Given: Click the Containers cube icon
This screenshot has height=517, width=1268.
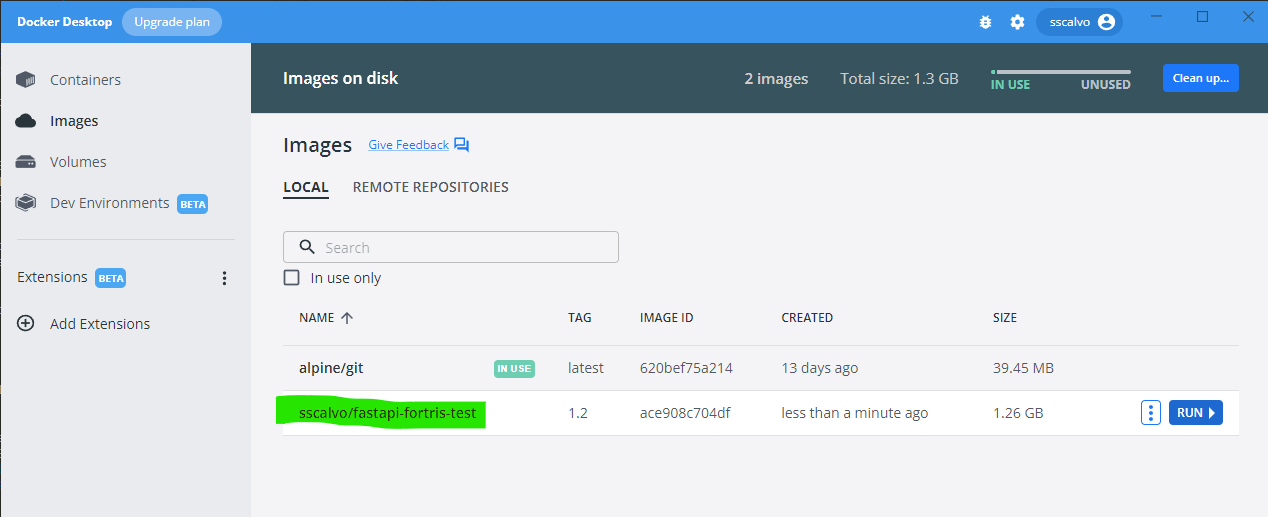Looking at the screenshot, I should click(26, 80).
